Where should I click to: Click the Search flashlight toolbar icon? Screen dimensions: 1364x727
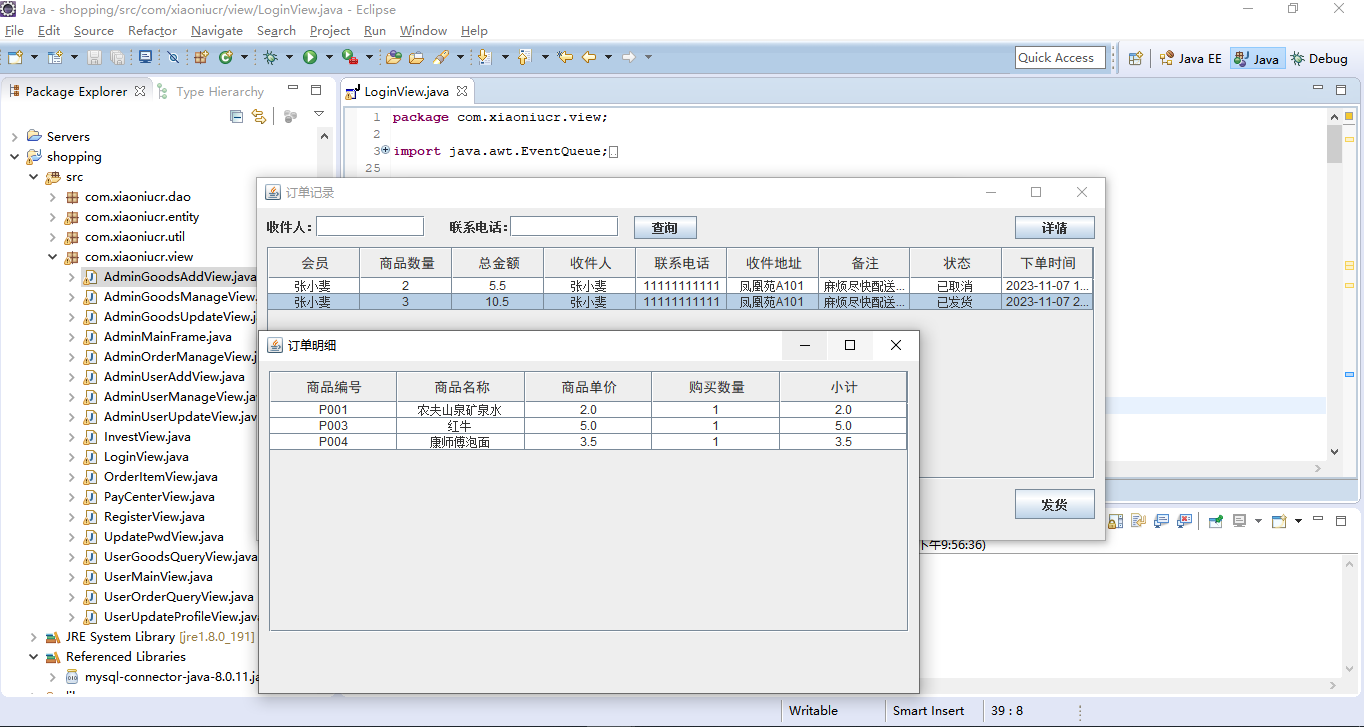(441, 57)
